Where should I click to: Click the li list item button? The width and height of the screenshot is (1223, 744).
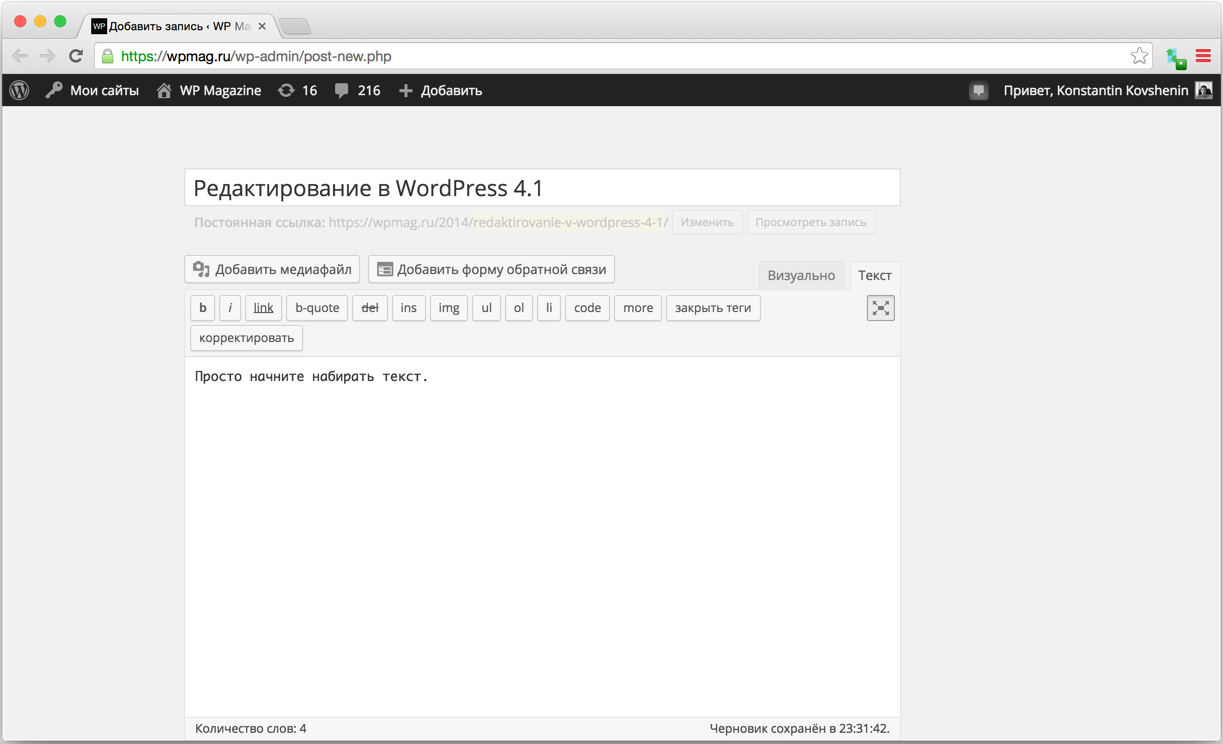[549, 308]
